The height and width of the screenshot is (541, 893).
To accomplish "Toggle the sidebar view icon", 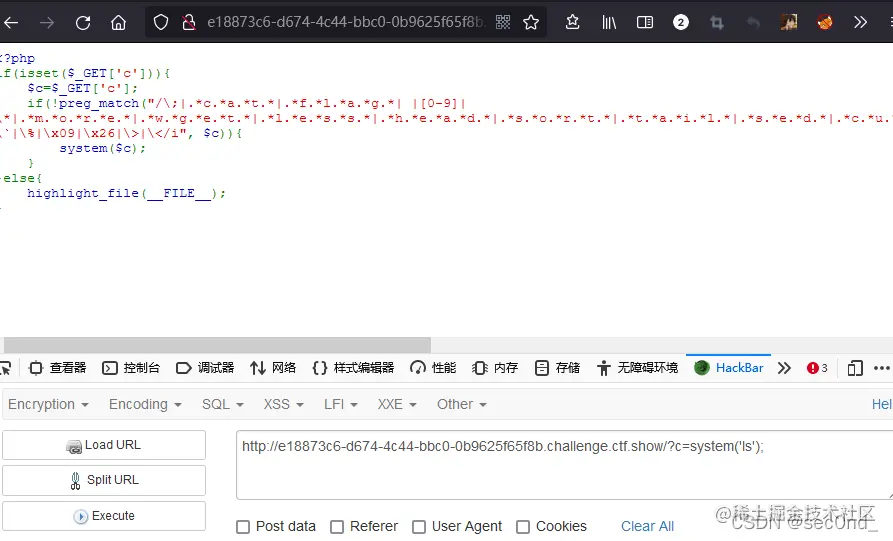I will coord(645,22).
